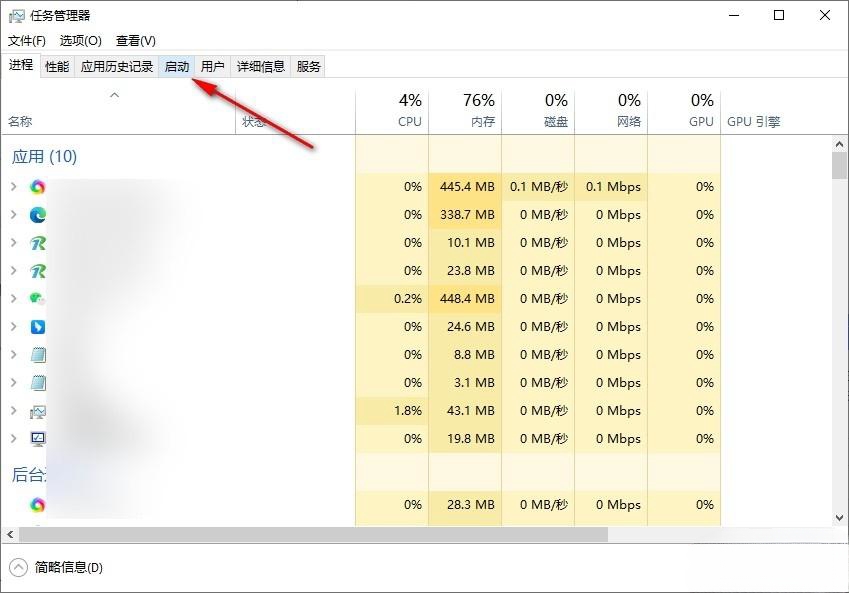Sort processes by the GPU column
This screenshot has height=593, width=849.
684,112
